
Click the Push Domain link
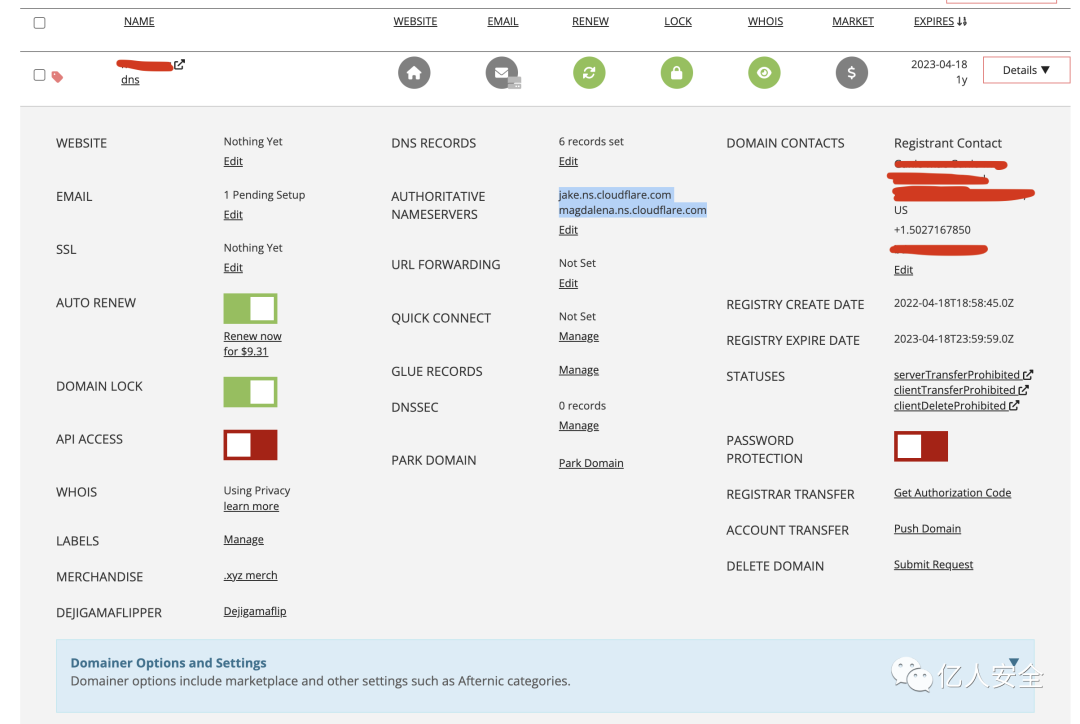click(x=927, y=528)
